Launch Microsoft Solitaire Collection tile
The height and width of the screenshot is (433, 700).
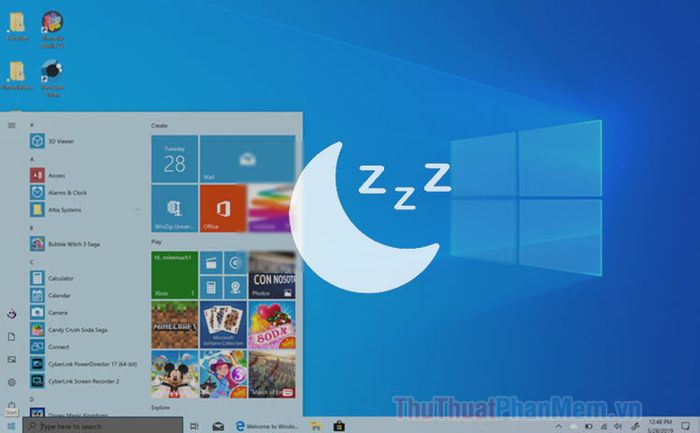223,325
